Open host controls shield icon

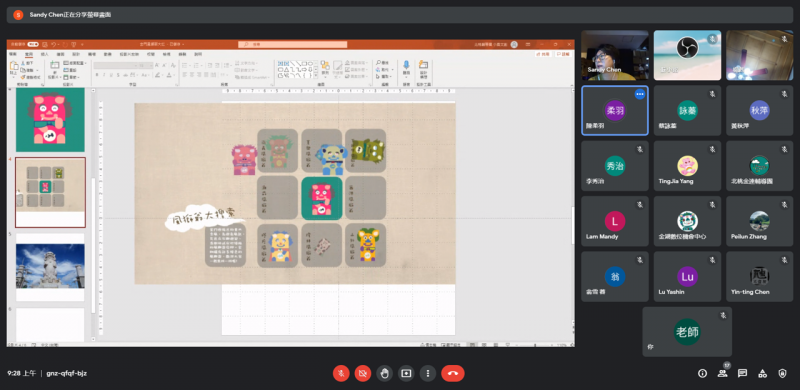point(782,374)
